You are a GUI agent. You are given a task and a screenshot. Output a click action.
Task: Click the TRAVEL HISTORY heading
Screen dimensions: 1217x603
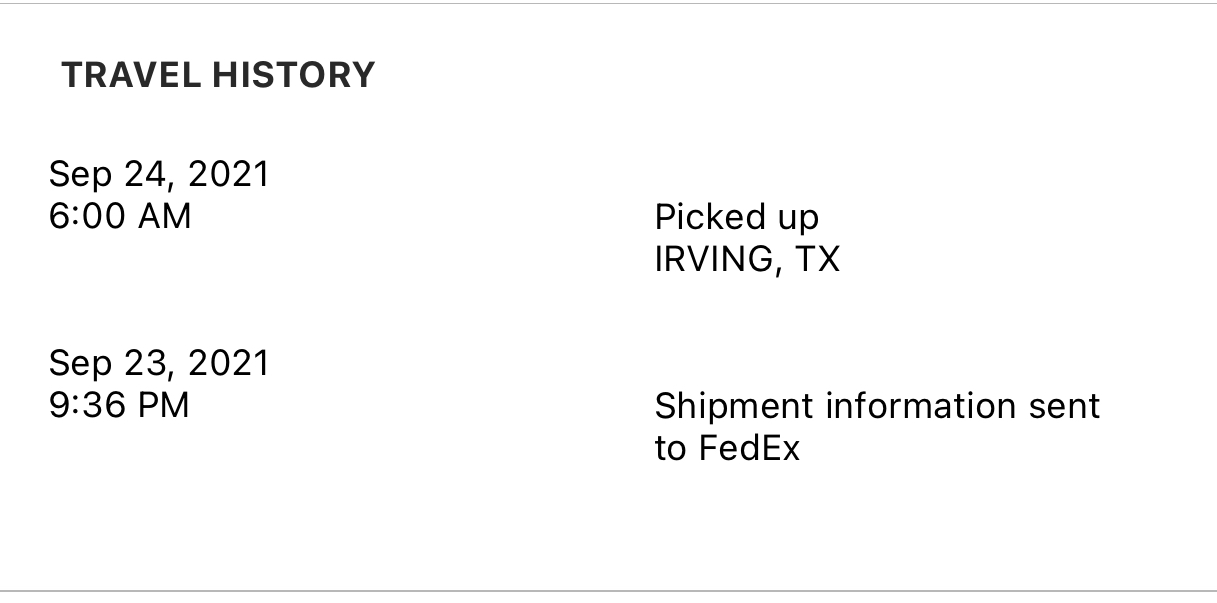(218, 75)
